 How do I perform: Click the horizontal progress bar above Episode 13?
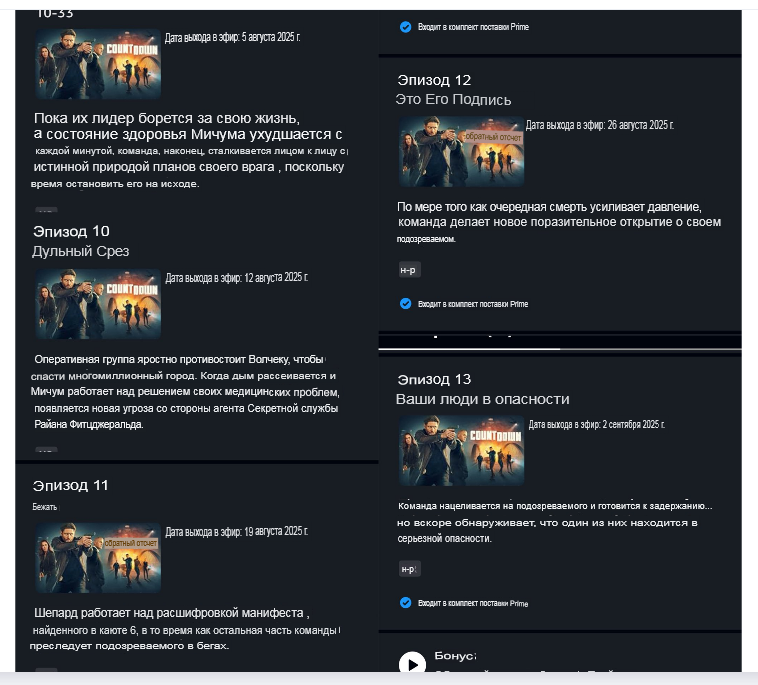560,349
